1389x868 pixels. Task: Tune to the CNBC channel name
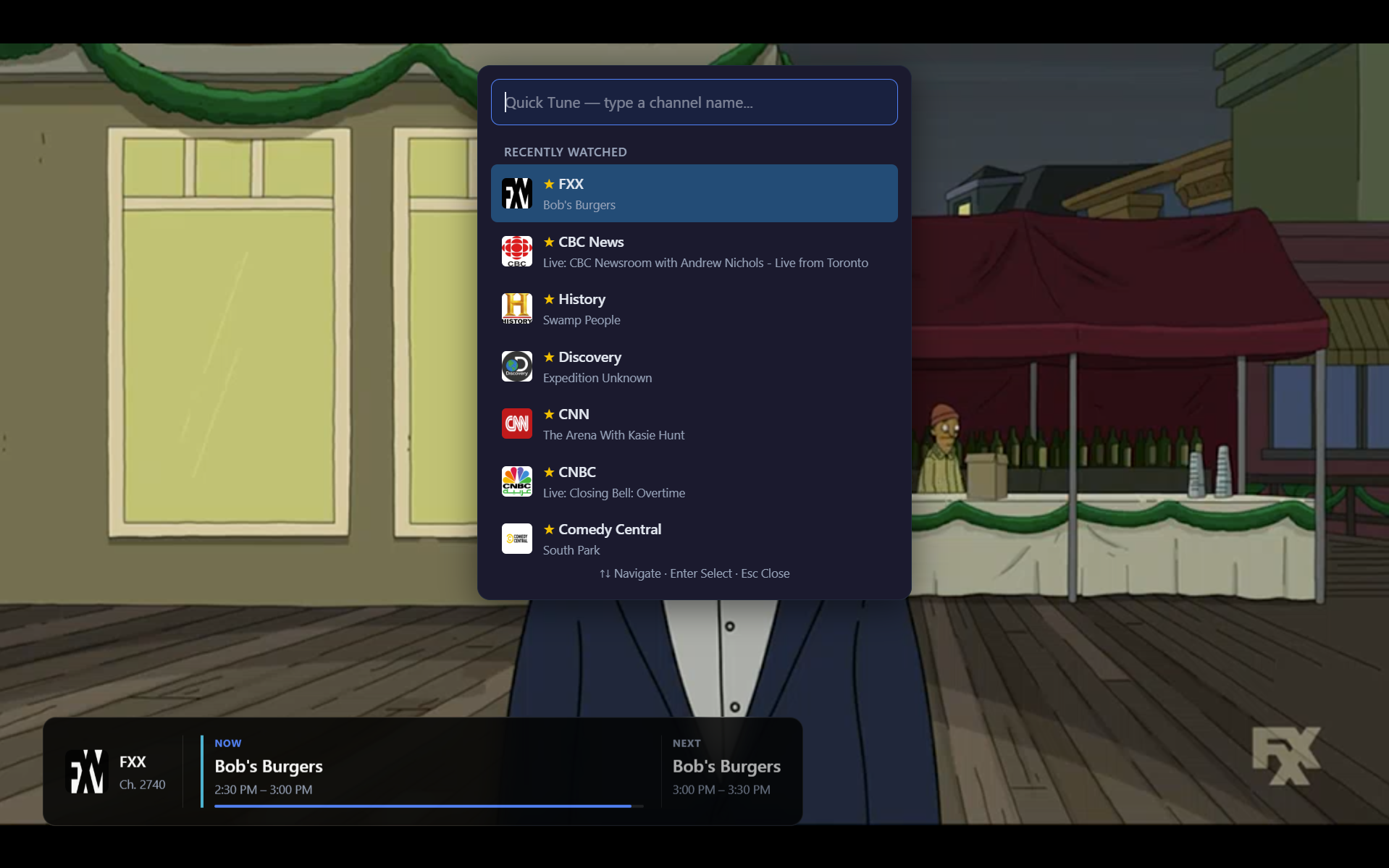point(577,472)
